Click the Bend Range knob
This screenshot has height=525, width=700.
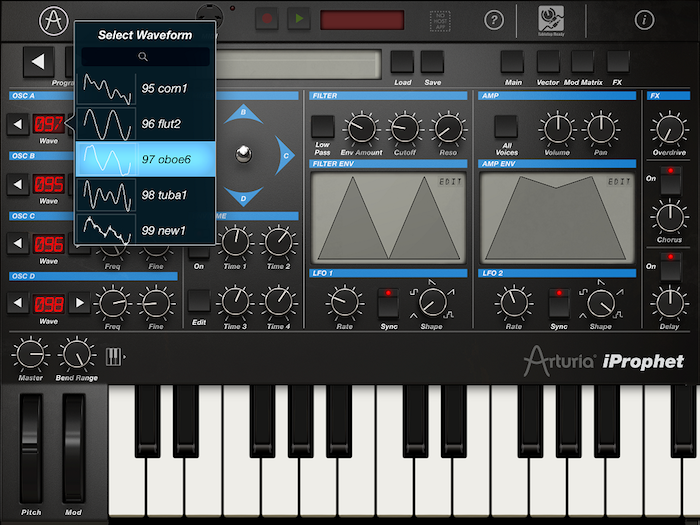click(77, 354)
